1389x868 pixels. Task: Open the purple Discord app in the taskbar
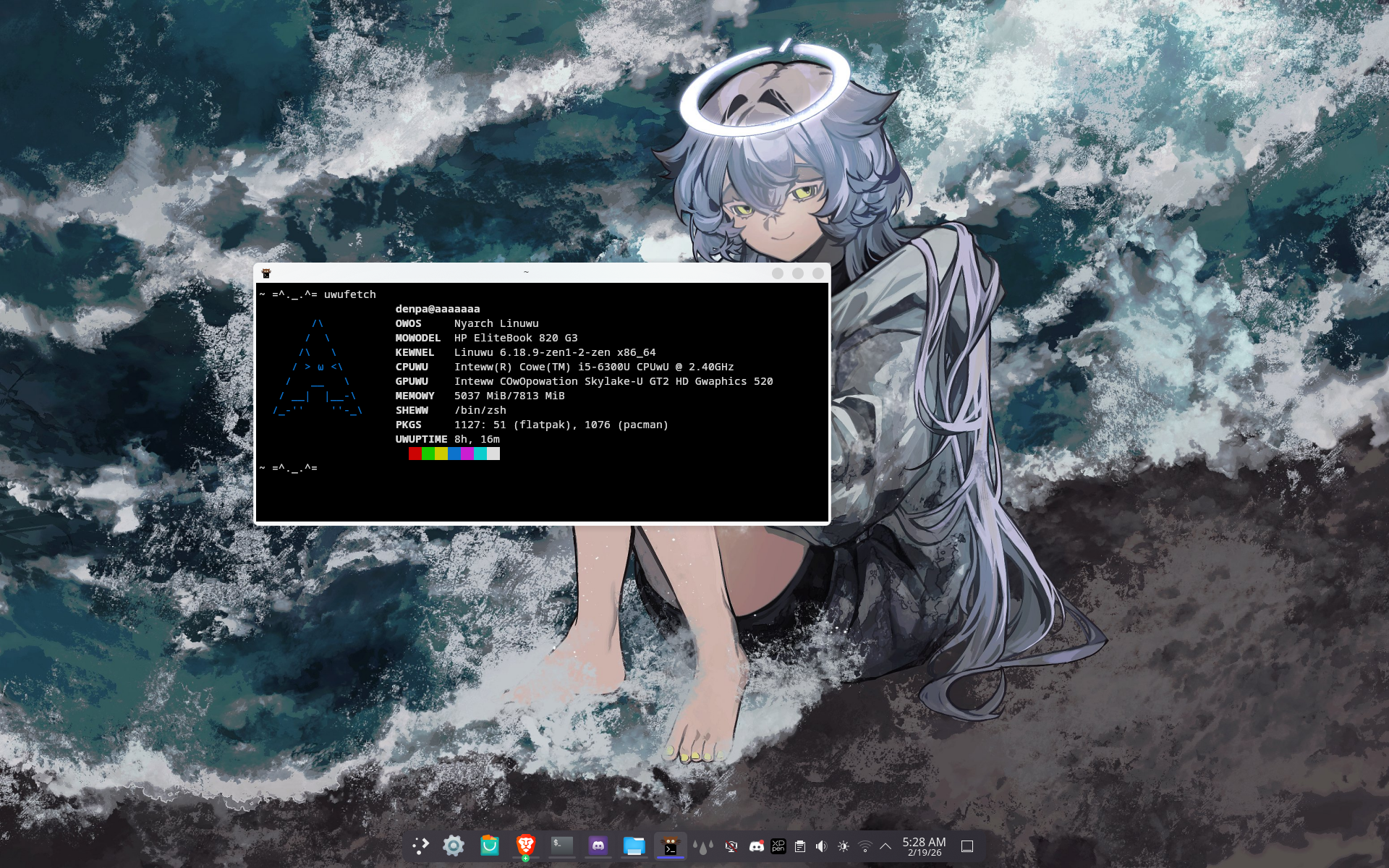coord(598,846)
